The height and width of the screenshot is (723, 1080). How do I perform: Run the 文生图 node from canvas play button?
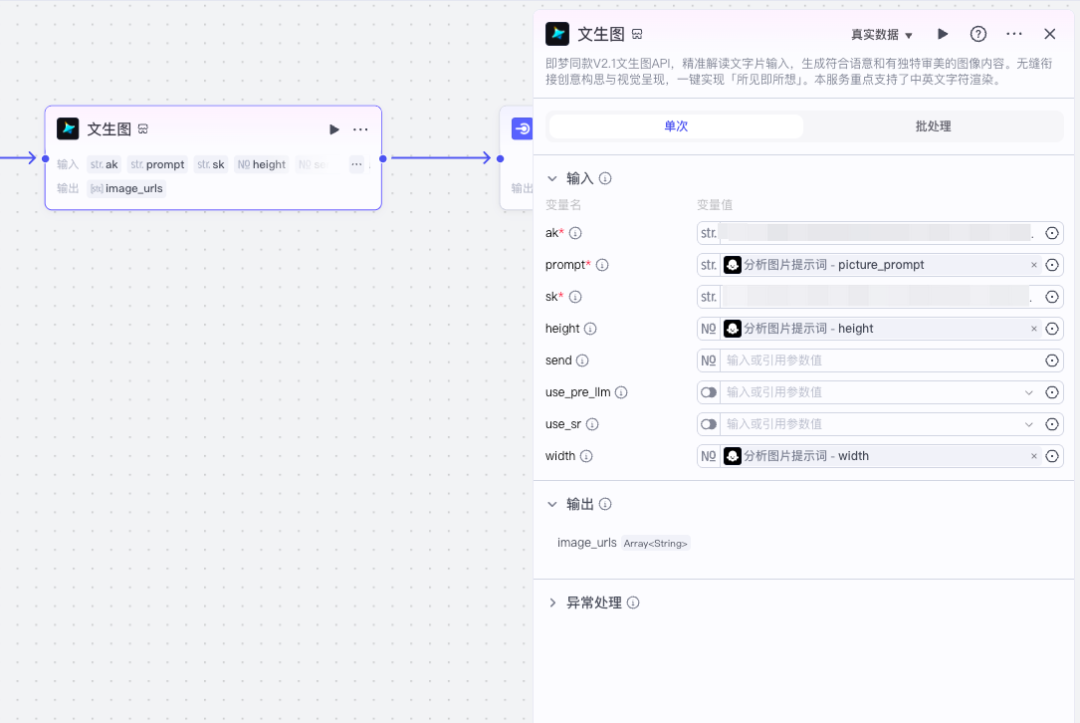click(334, 129)
